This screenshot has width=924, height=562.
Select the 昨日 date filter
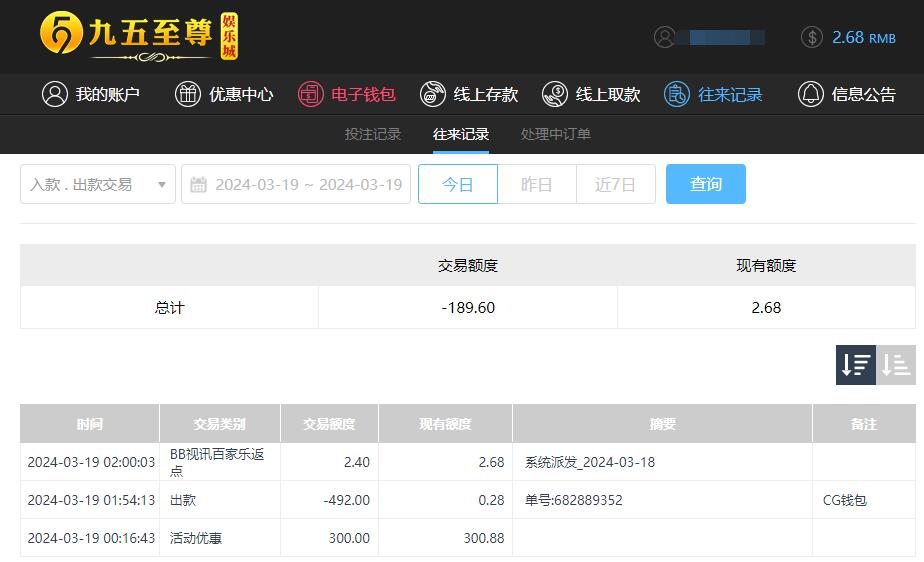coord(537,184)
